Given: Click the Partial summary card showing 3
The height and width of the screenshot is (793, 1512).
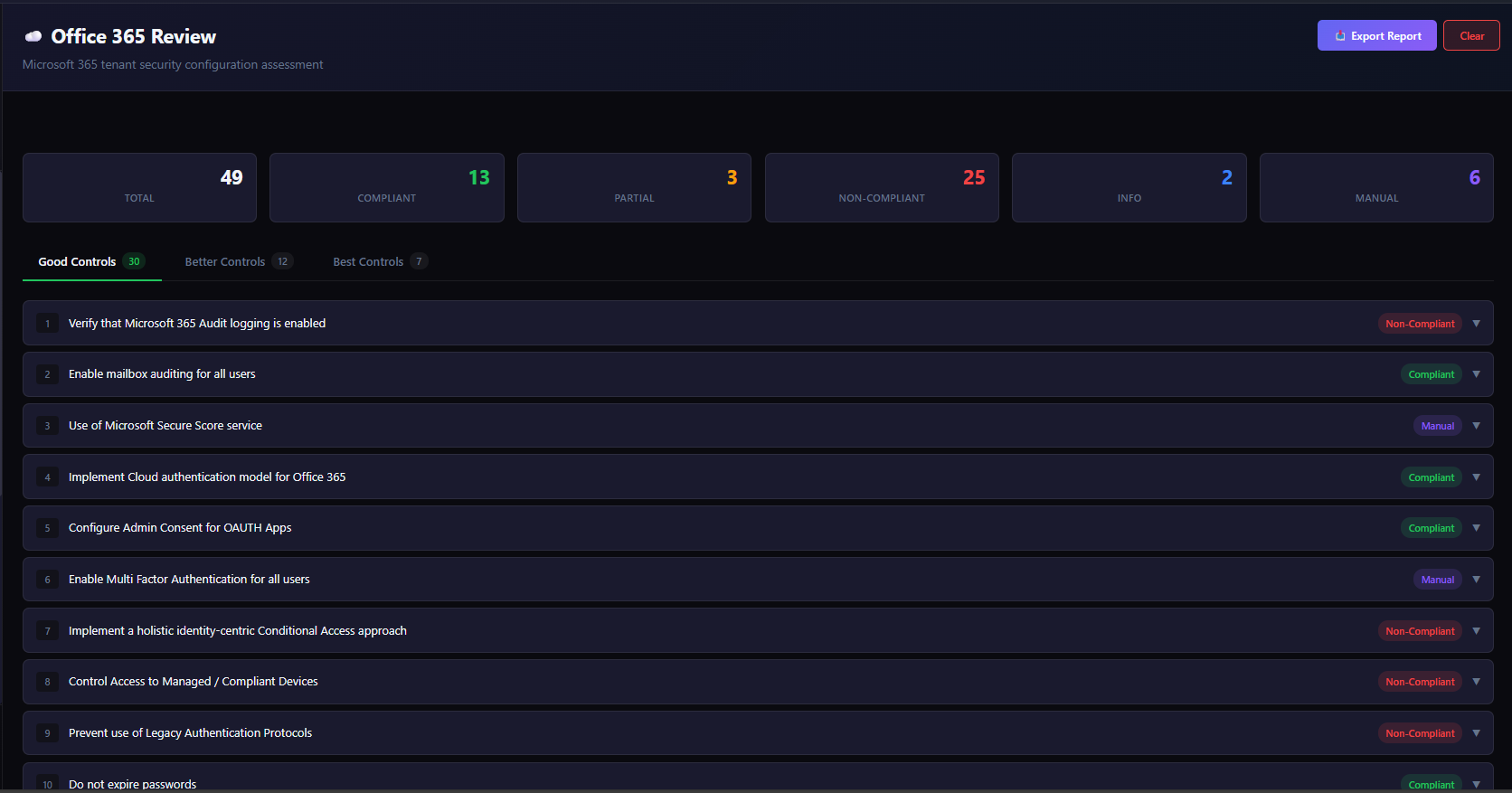Looking at the screenshot, I should click(x=634, y=187).
